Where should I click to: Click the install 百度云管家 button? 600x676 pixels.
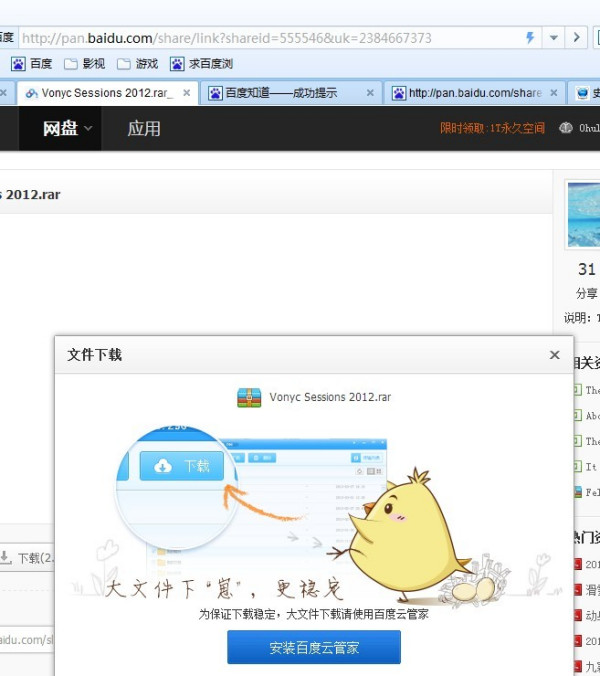point(314,647)
